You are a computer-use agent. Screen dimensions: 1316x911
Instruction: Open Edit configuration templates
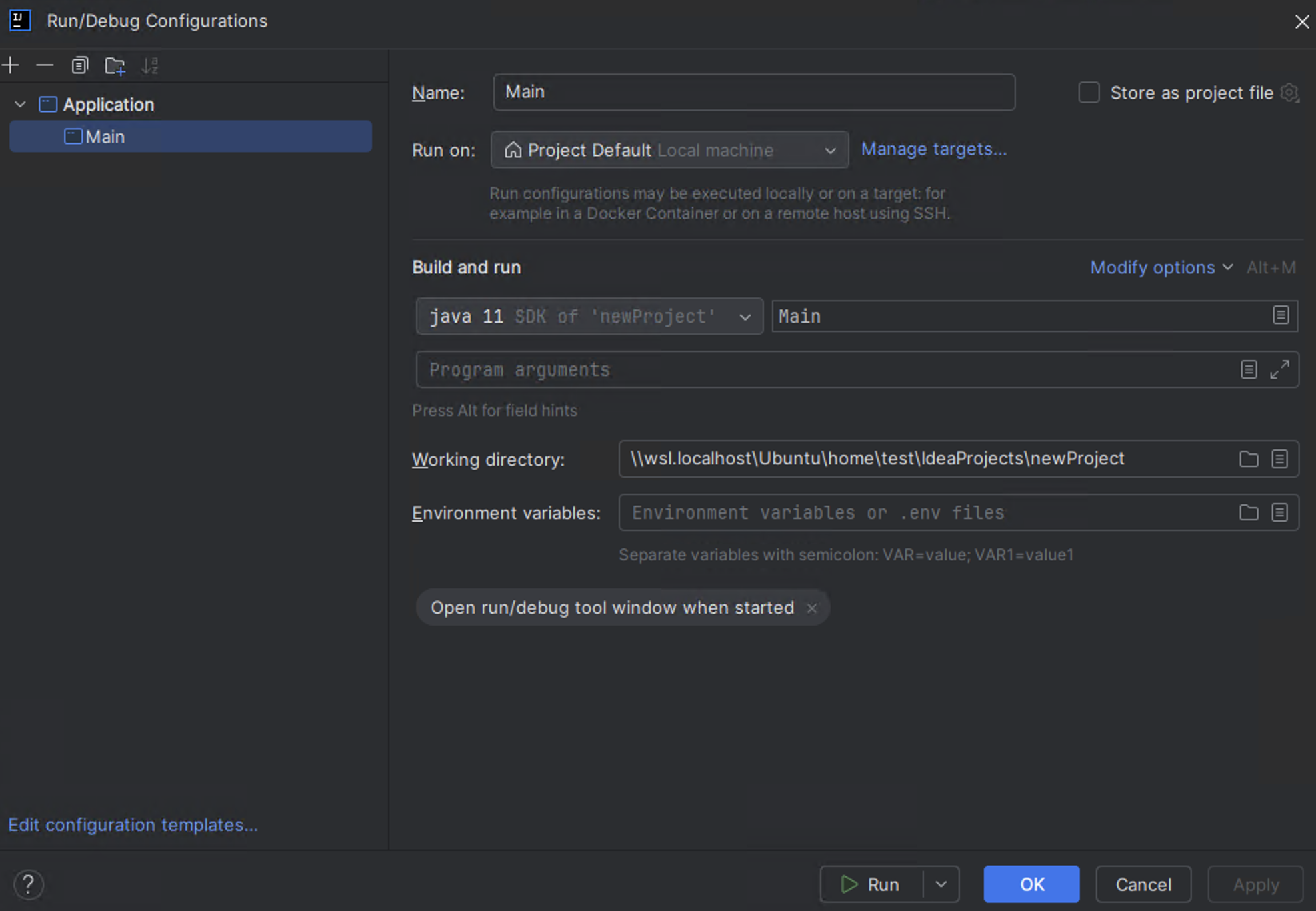133,824
